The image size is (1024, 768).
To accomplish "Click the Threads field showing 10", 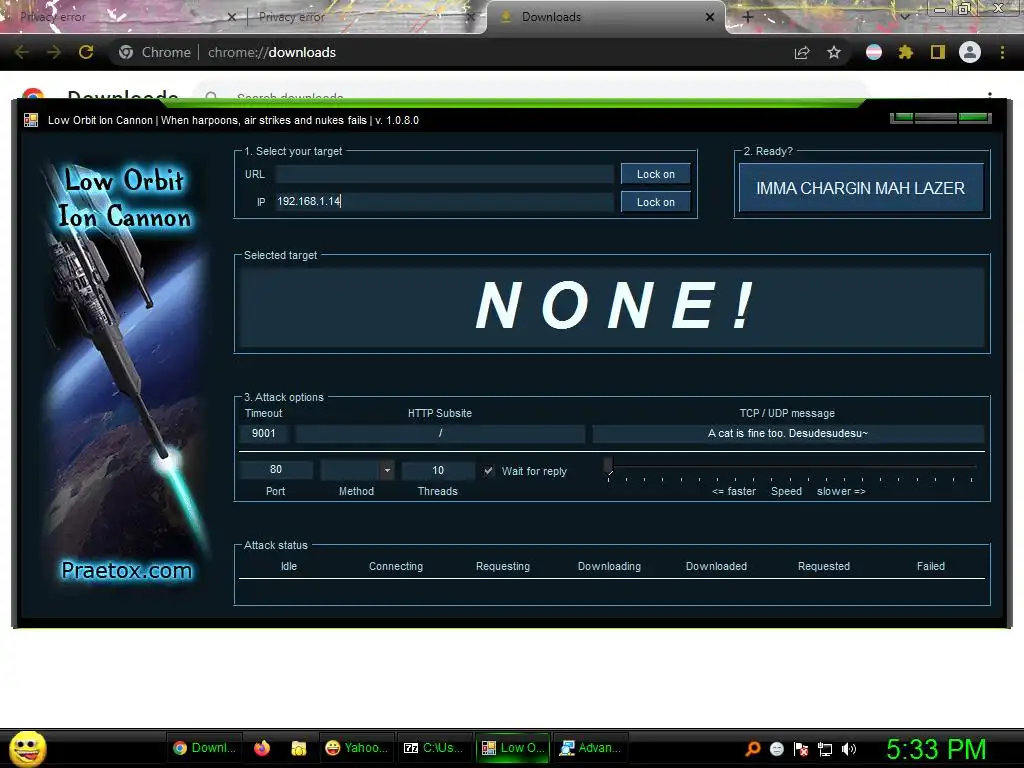I will point(438,470).
